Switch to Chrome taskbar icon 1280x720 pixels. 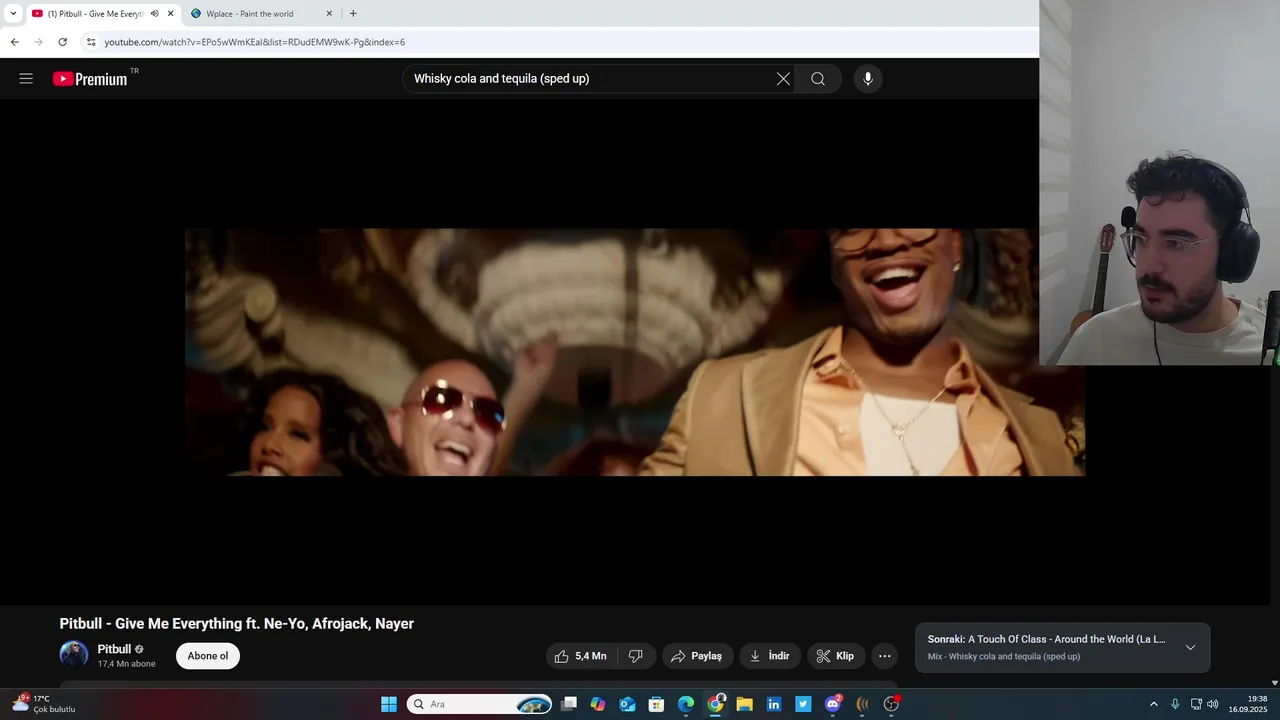coord(715,704)
